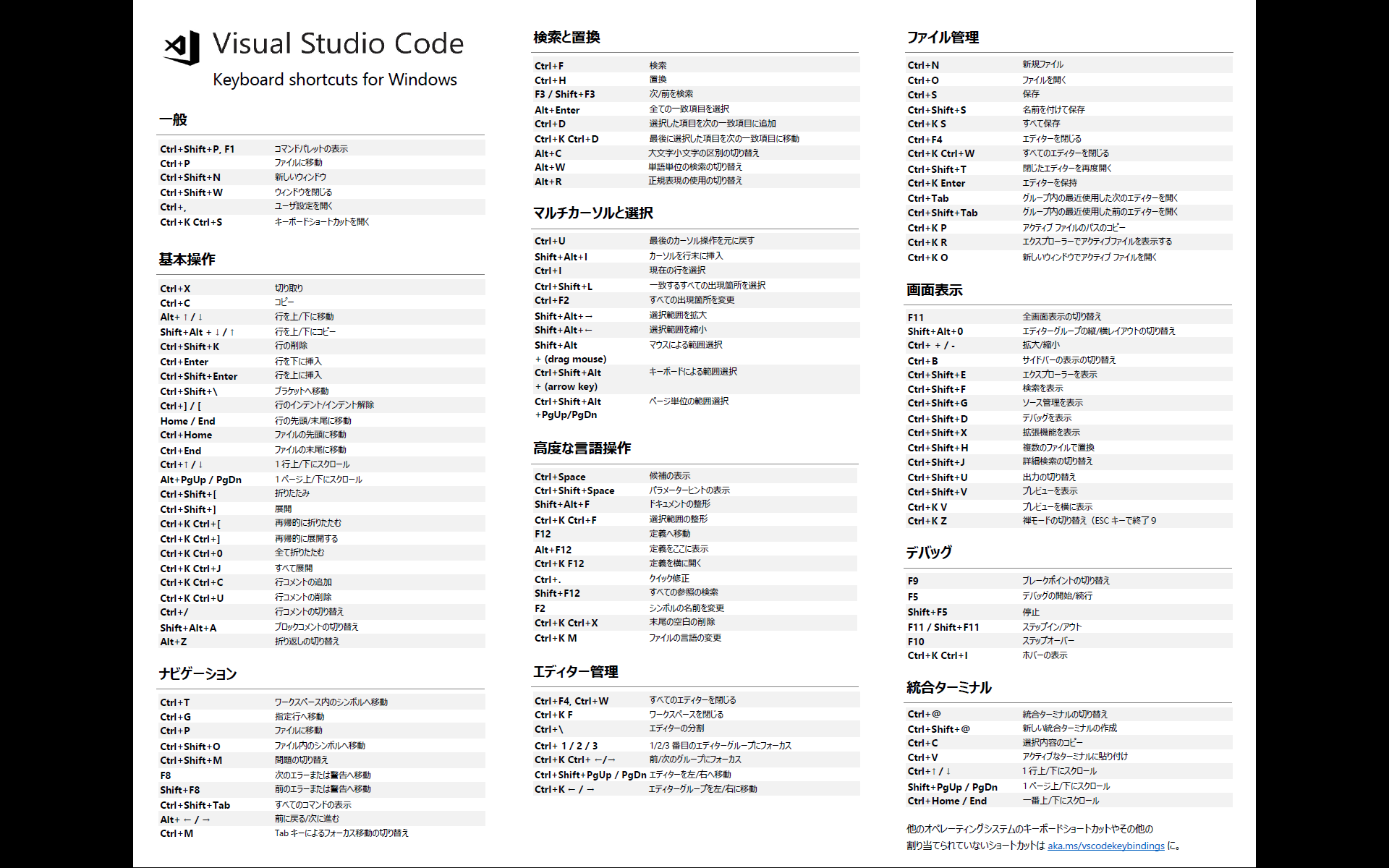The width and height of the screenshot is (1389, 868).
Task: Click the 'Ctrl+Shift+N' shortcut in 一般
Action: click(190, 177)
